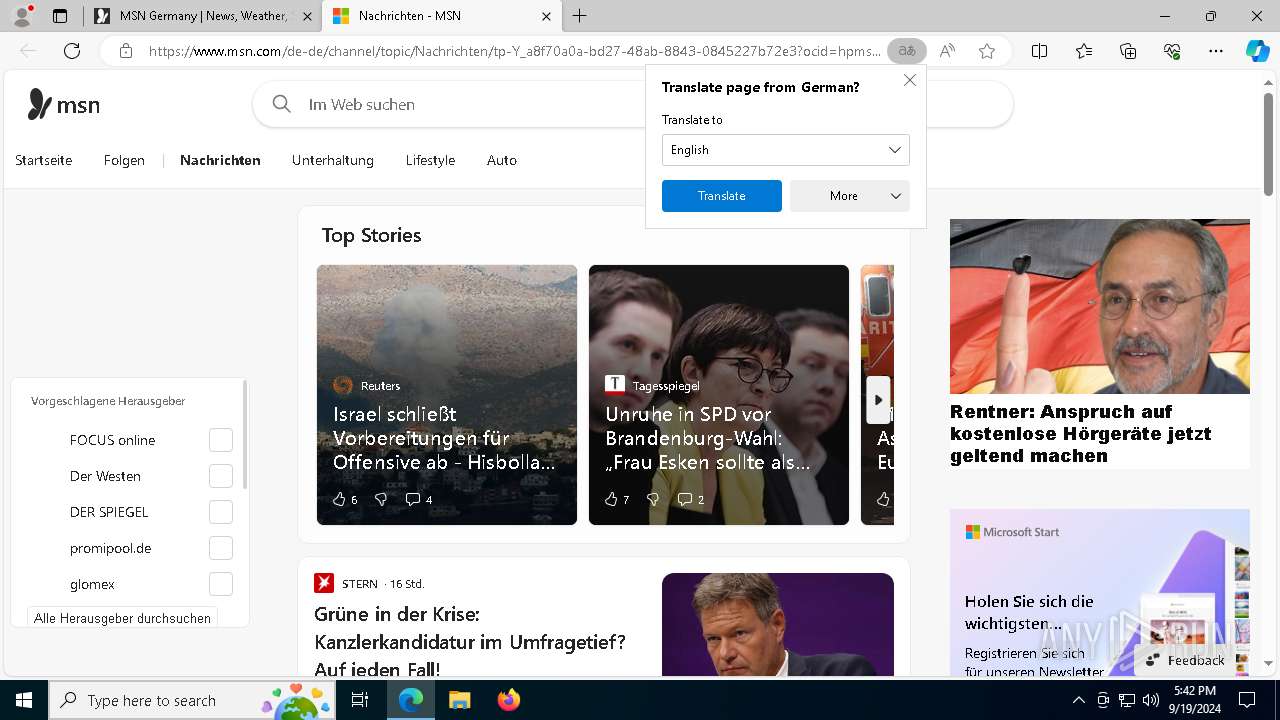Click the Im Web suchen field

[632, 104]
